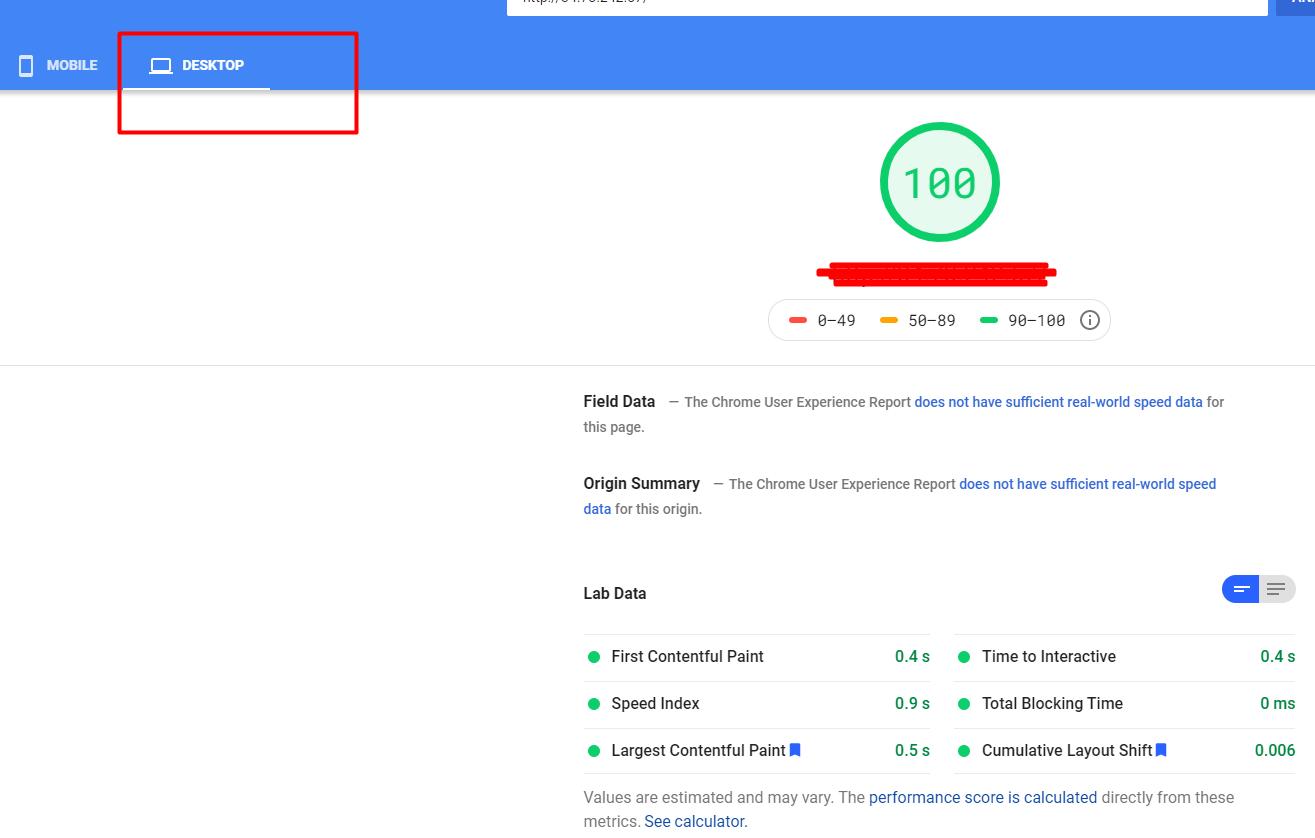
Task: Toggle the compact Lab Data view
Action: click(x=1240, y=589)
